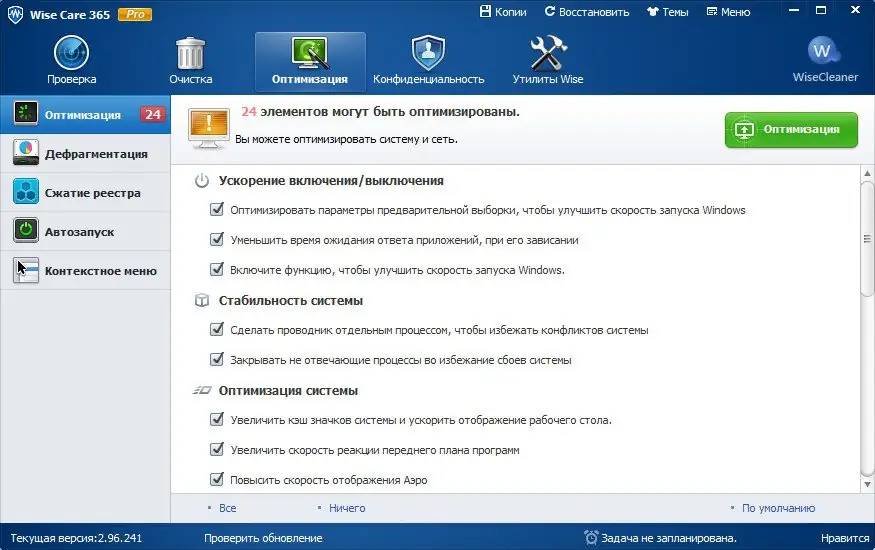Screen dimensions: 875x550
Task: Switch to Сжатие реестра sidebar tab
Action: click(x=85, y=192)
